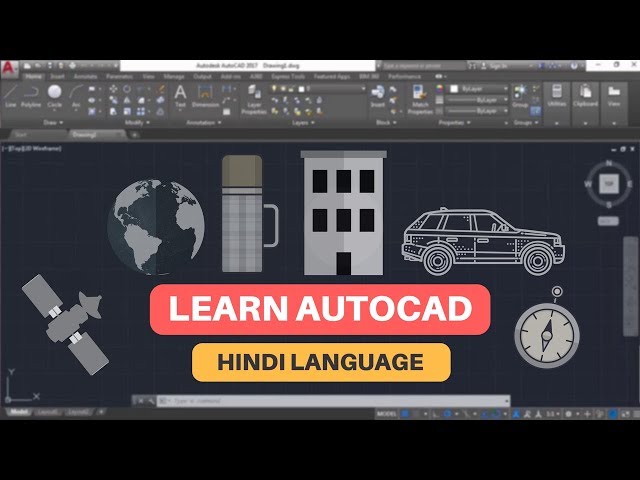Expand the Draw panel dropdown
The height and width of the screenshot is (480, 640).
[53, 122]
